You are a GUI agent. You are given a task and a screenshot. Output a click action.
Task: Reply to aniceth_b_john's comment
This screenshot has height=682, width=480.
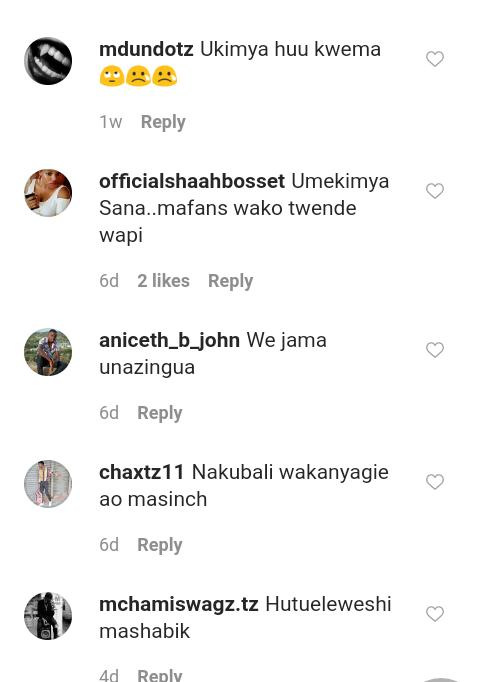click(x=160, y=413)
